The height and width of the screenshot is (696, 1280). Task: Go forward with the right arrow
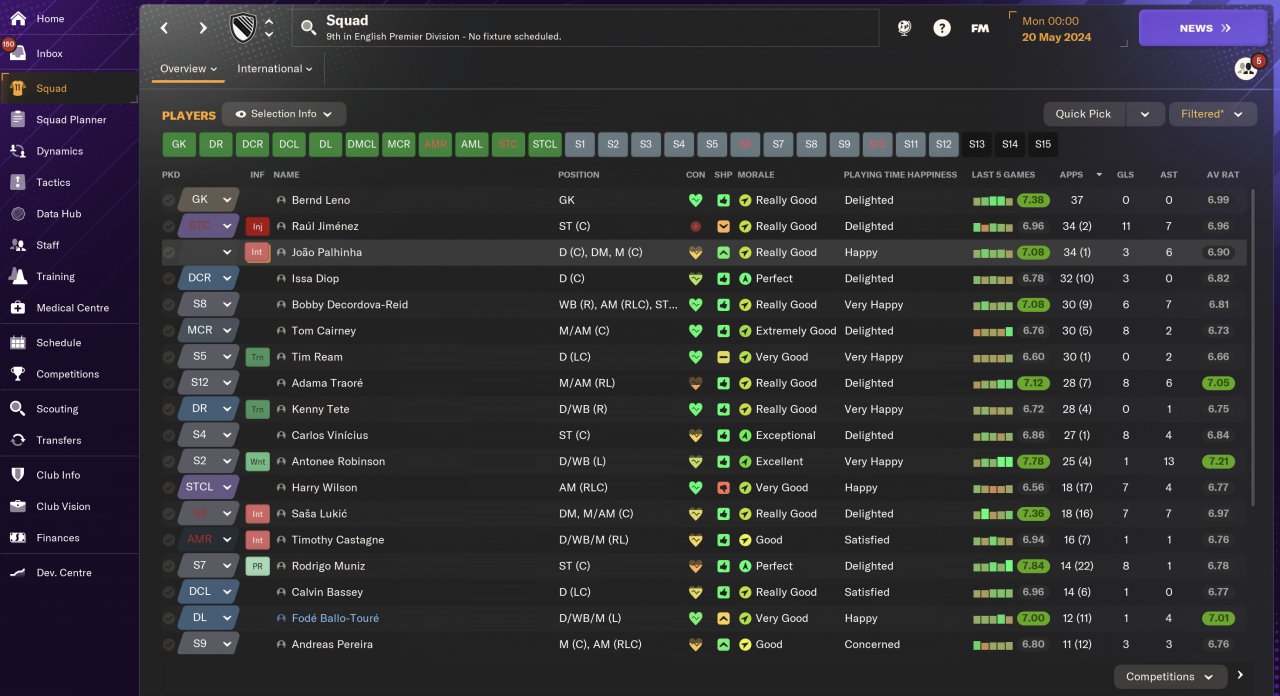click(203, 28)
